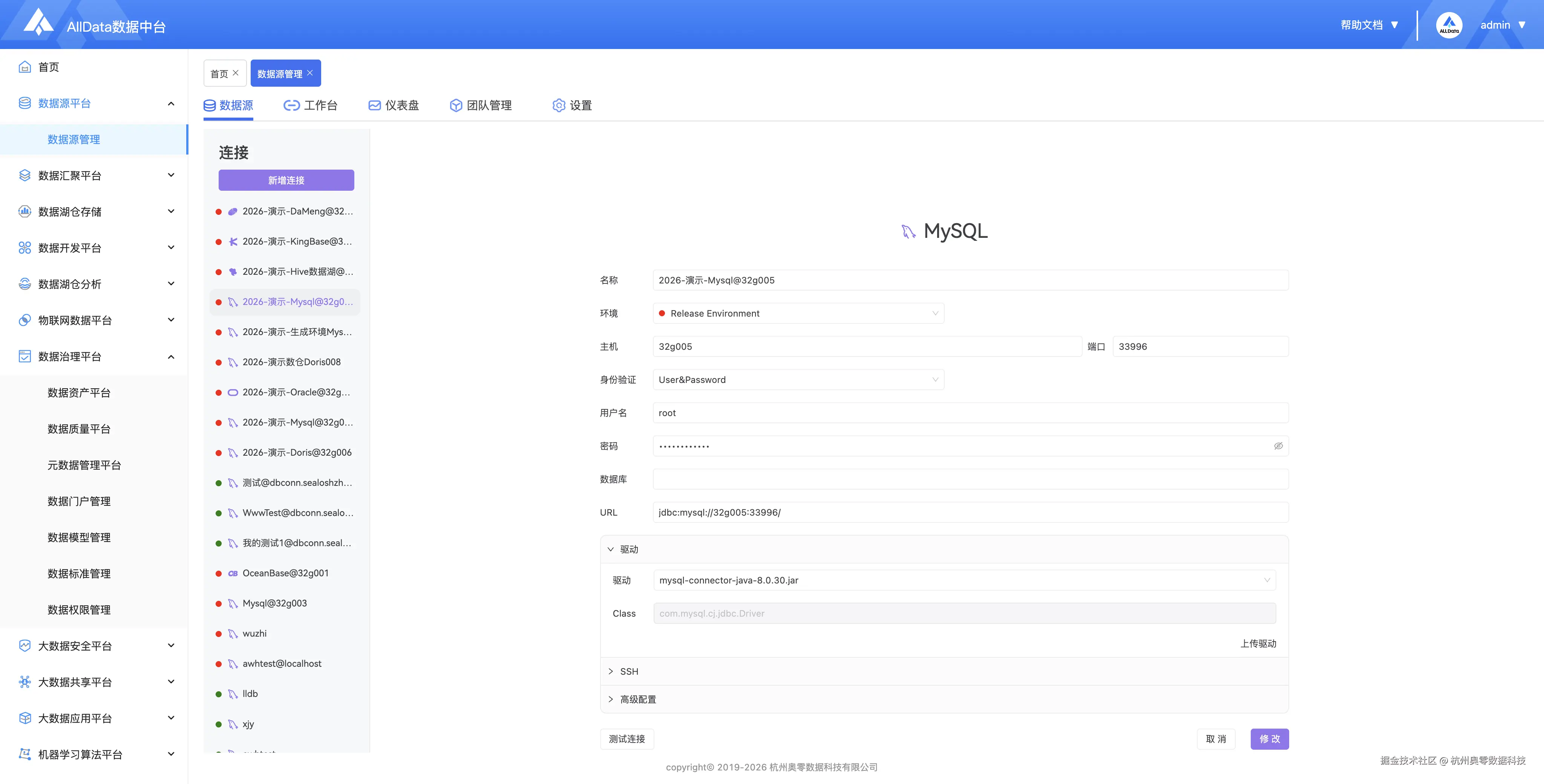This screenshot has height=784, width=1544.
Task: Click the OceanBase connection type icon
Action: [x=233, y=574]
